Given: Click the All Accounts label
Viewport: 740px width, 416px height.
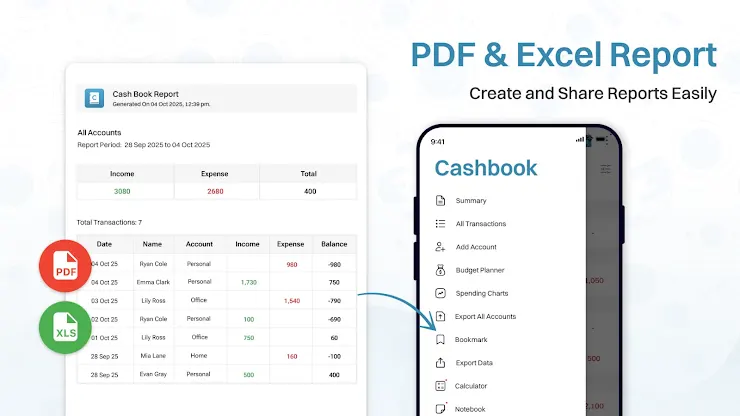Looking at the screenshot, I should 99,133.
